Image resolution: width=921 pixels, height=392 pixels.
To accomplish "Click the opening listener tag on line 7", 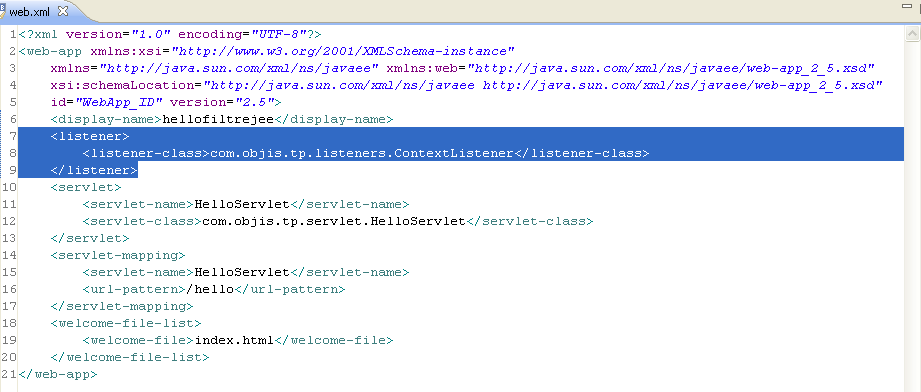I will click(90, 136).
